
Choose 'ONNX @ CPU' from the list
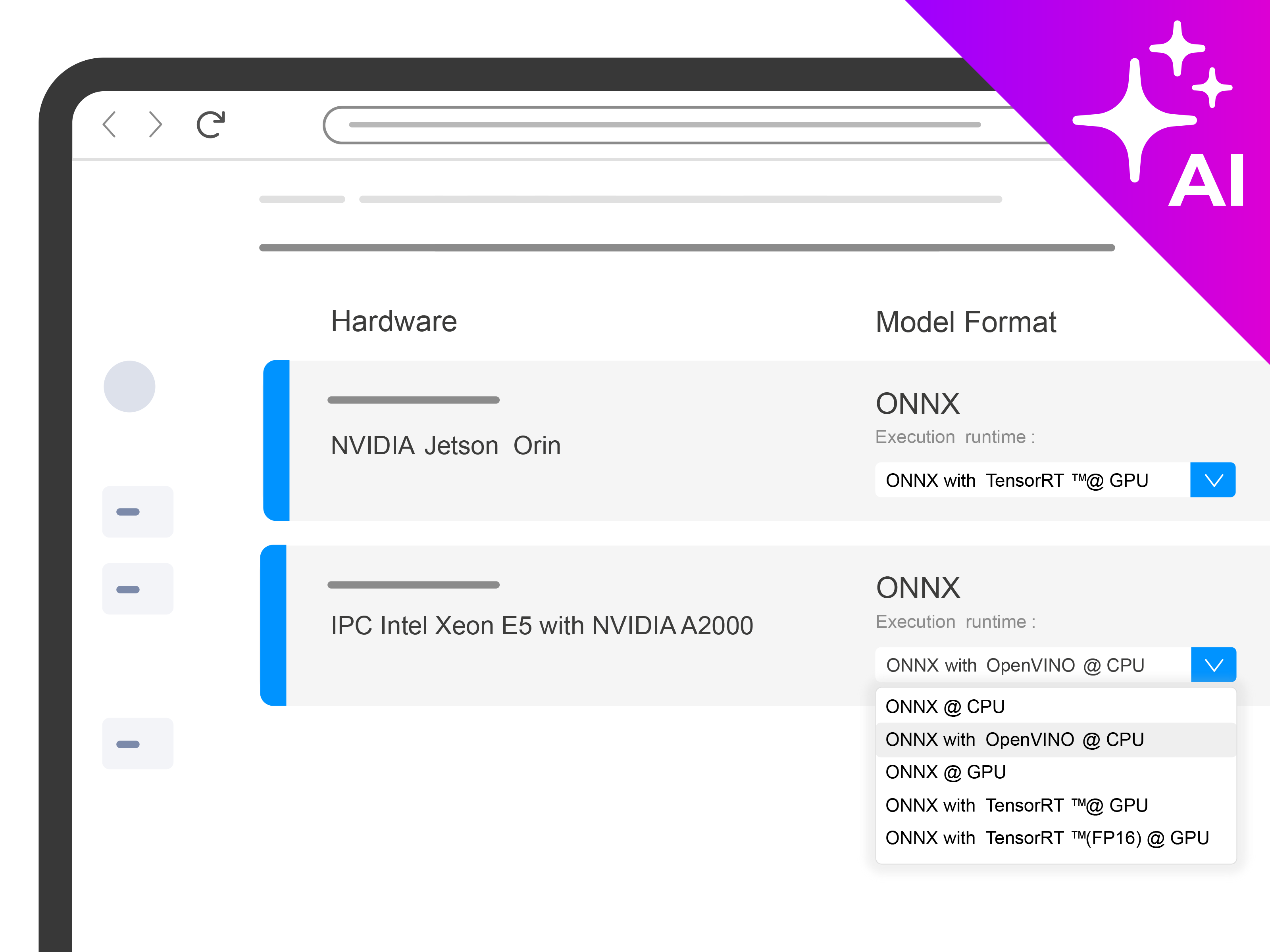coord(945,706)
